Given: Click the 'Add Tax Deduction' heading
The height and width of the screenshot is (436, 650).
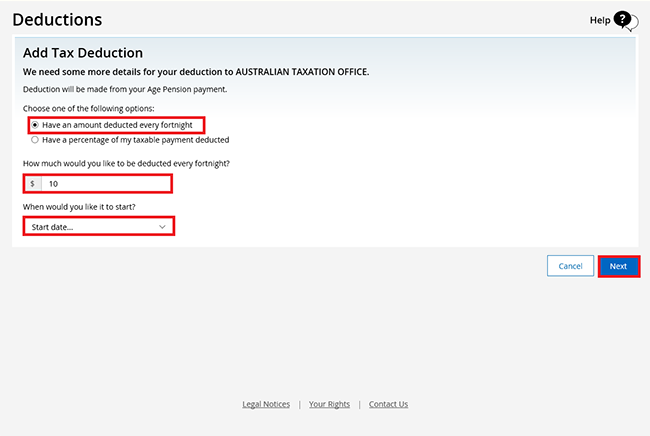Looking at the screenshot, I should coord(83,53).
